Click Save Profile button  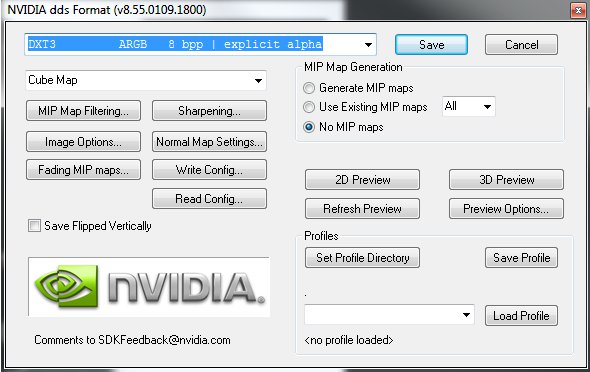(x=521, y=258)
